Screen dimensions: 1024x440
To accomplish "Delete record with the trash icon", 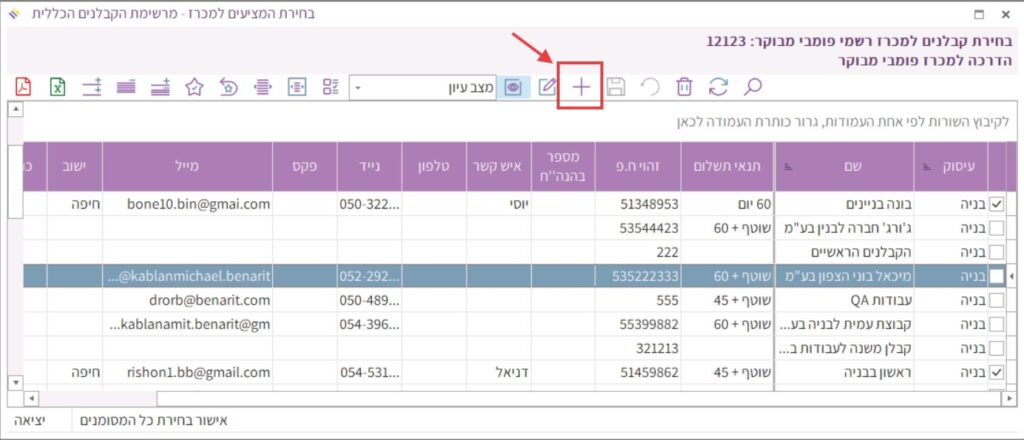I will coord(684,87).
